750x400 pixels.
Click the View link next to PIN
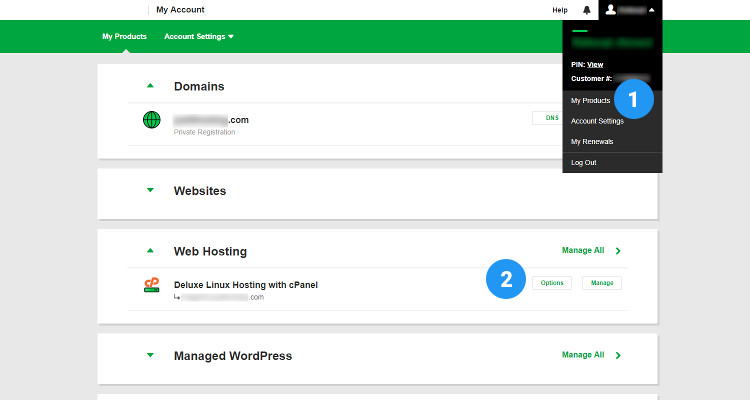tap(595, 65)
